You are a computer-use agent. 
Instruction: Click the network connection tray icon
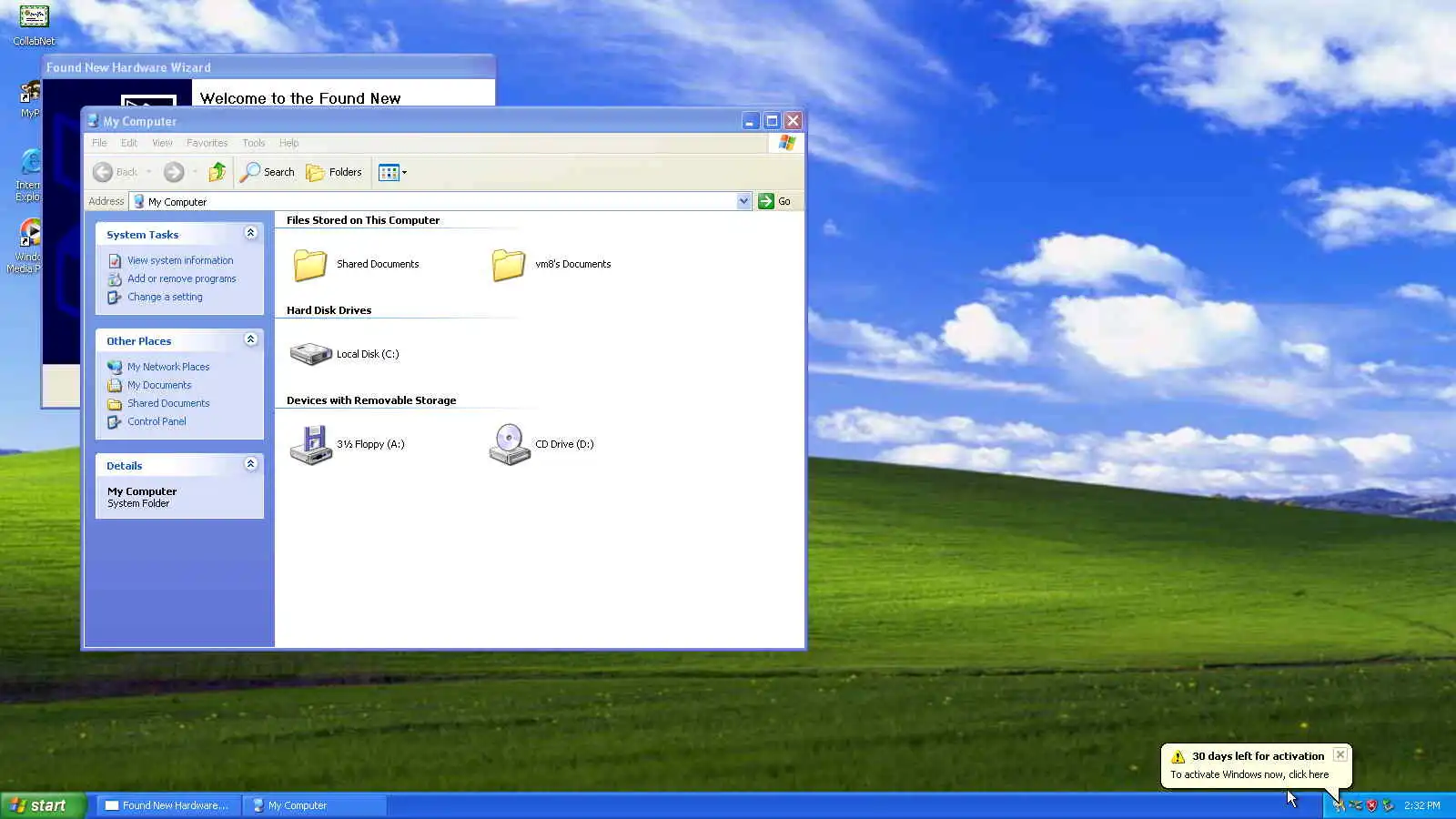(x=1355, y=805)
